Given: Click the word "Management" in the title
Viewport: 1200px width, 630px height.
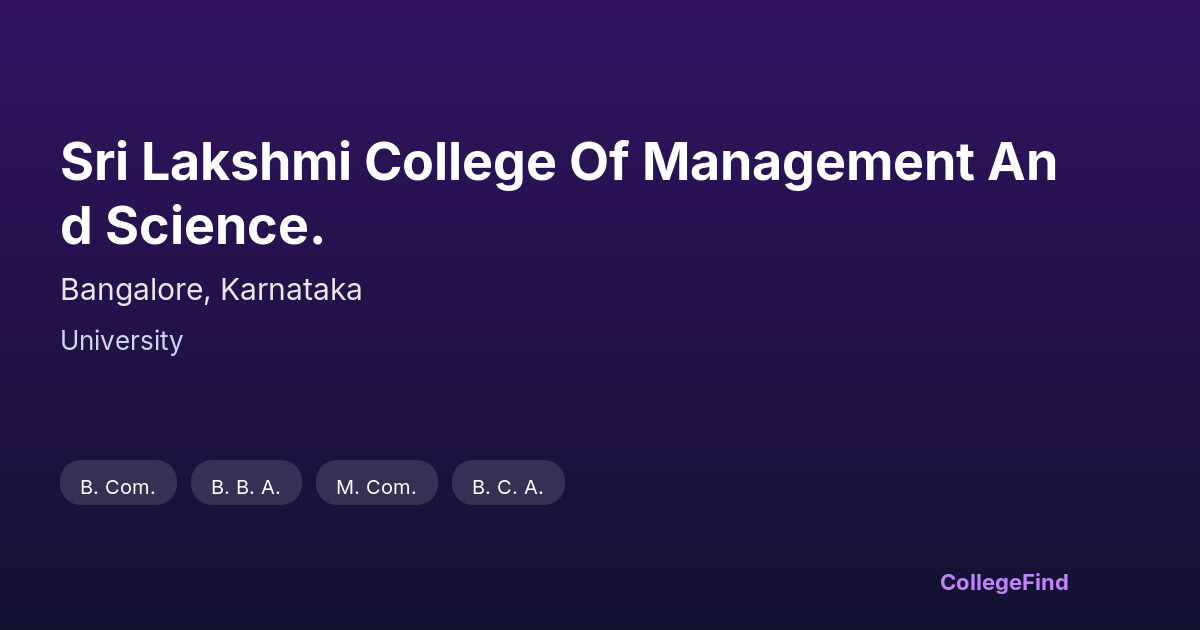Looking at the screenshot, I should tap(807, 163).
